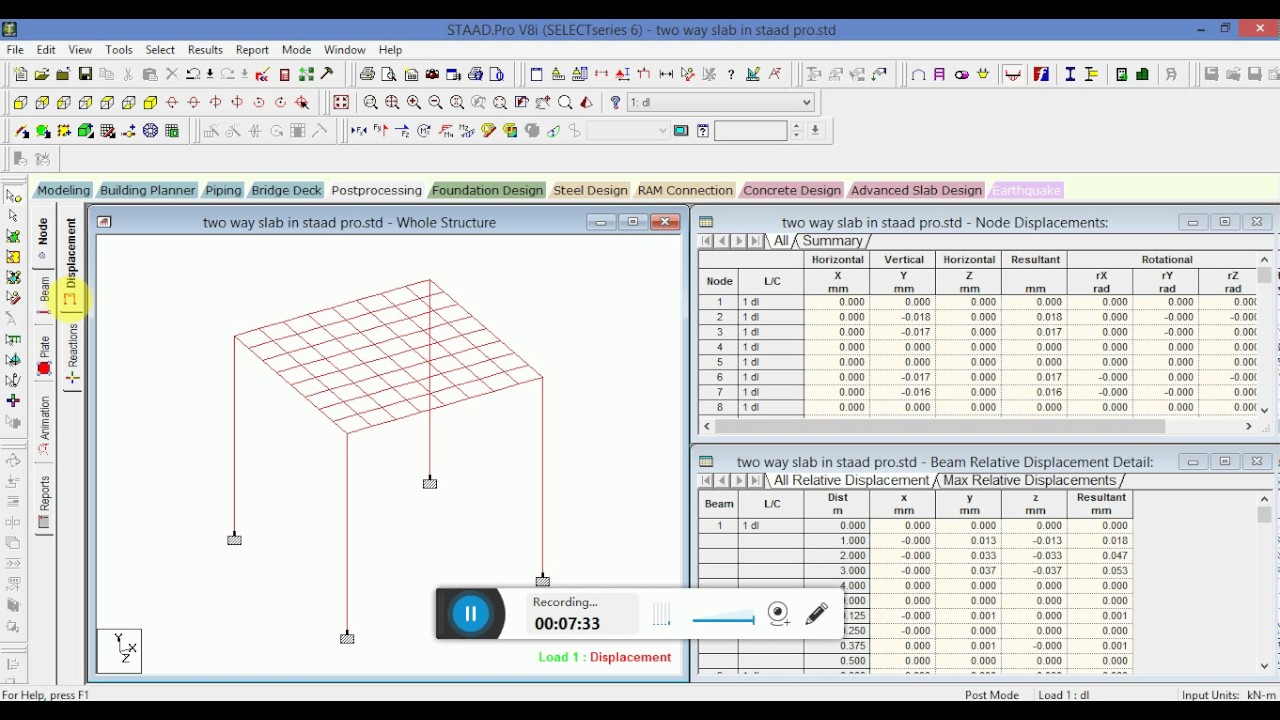1280x720 pixels.
Task: Go to the Concrete Design tab
Action: click(792, 190)
